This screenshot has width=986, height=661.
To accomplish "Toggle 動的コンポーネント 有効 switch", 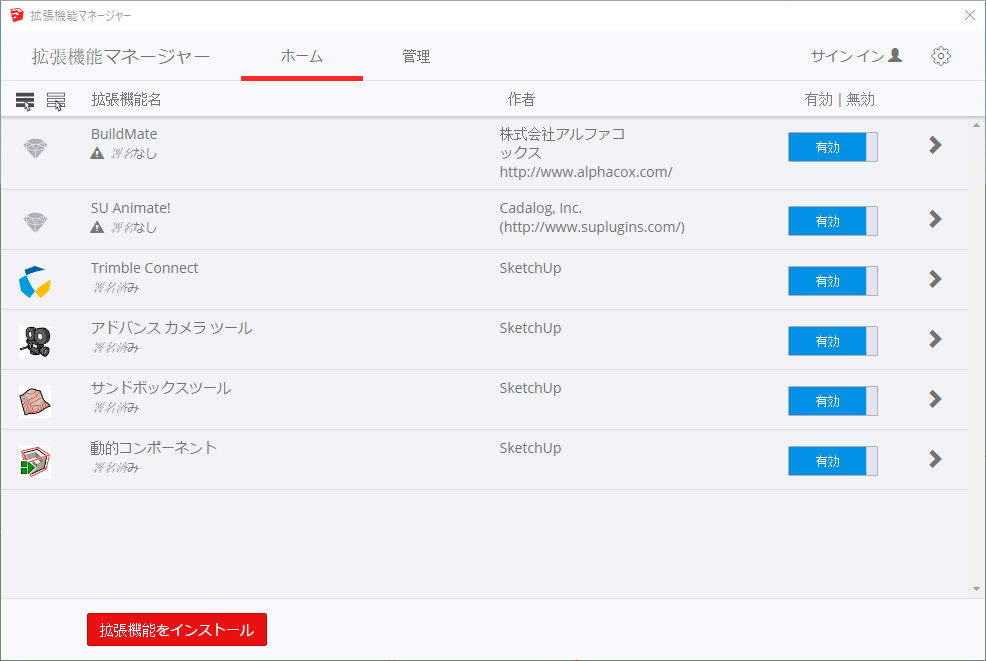I will (833, 461).
